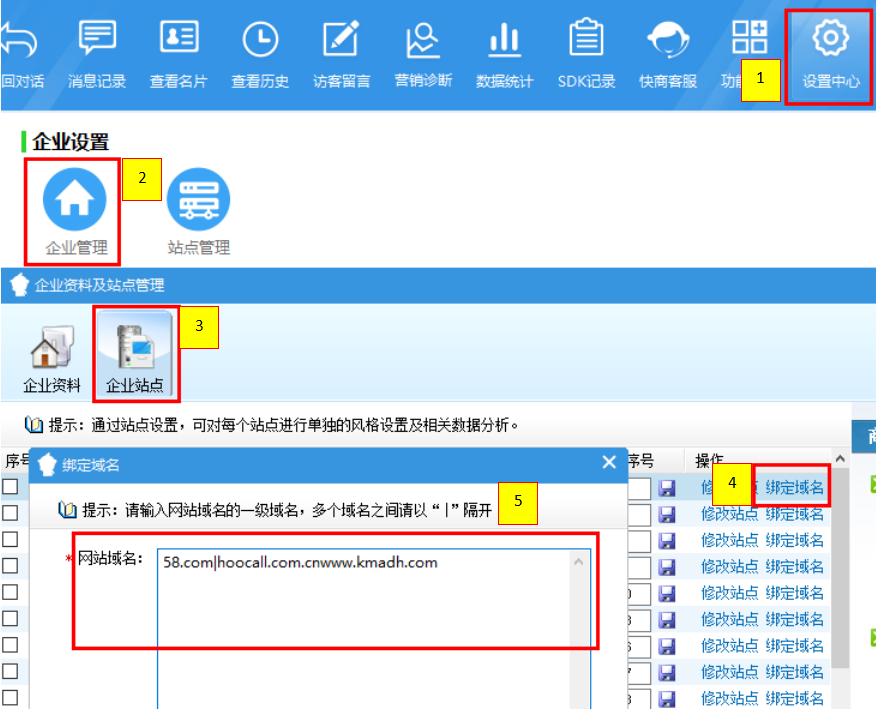Select the 企业管理 home icon
This screenshot has height=713, width=876.
75,200
